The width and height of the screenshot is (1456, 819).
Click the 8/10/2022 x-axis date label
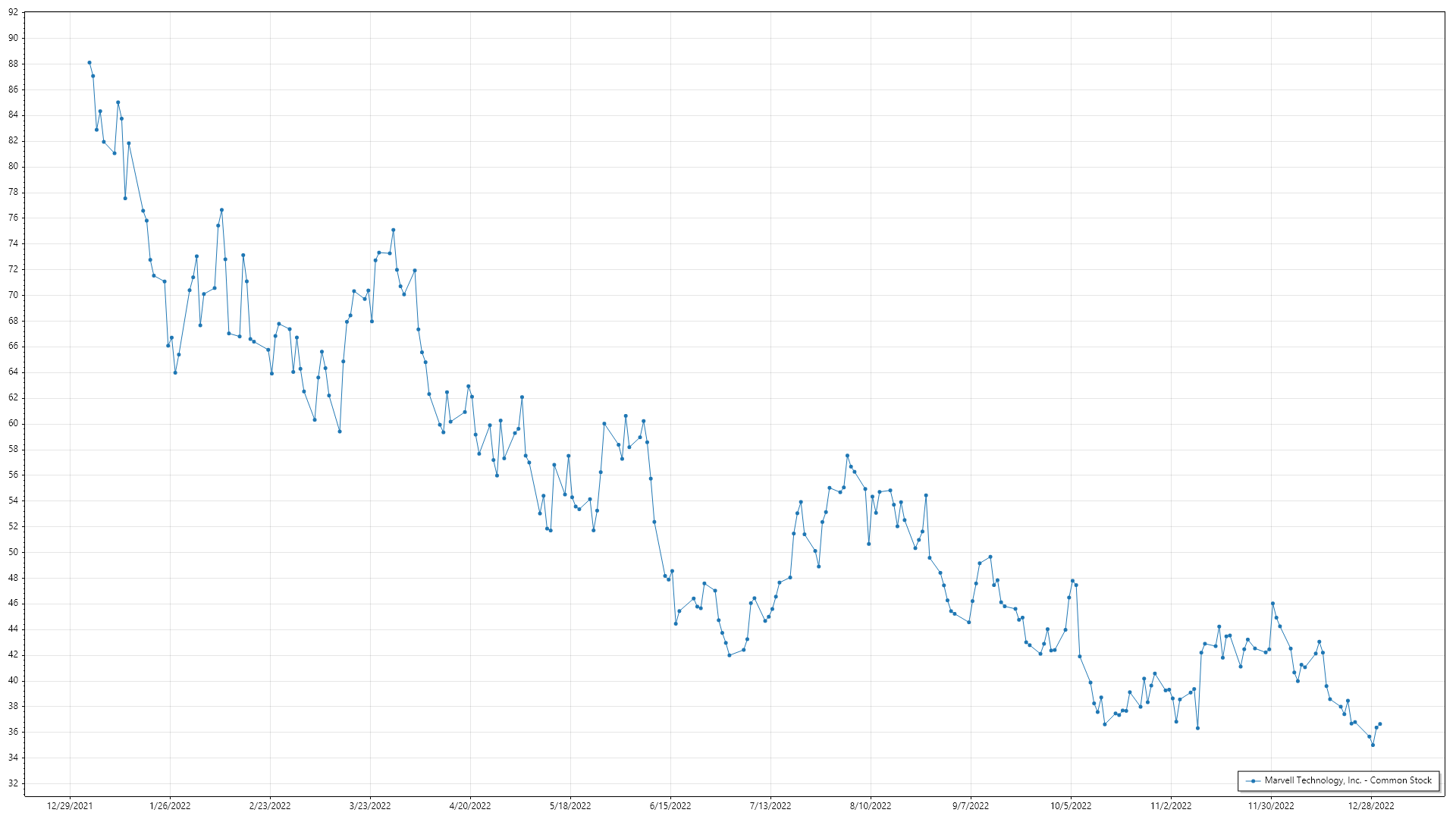871,806
